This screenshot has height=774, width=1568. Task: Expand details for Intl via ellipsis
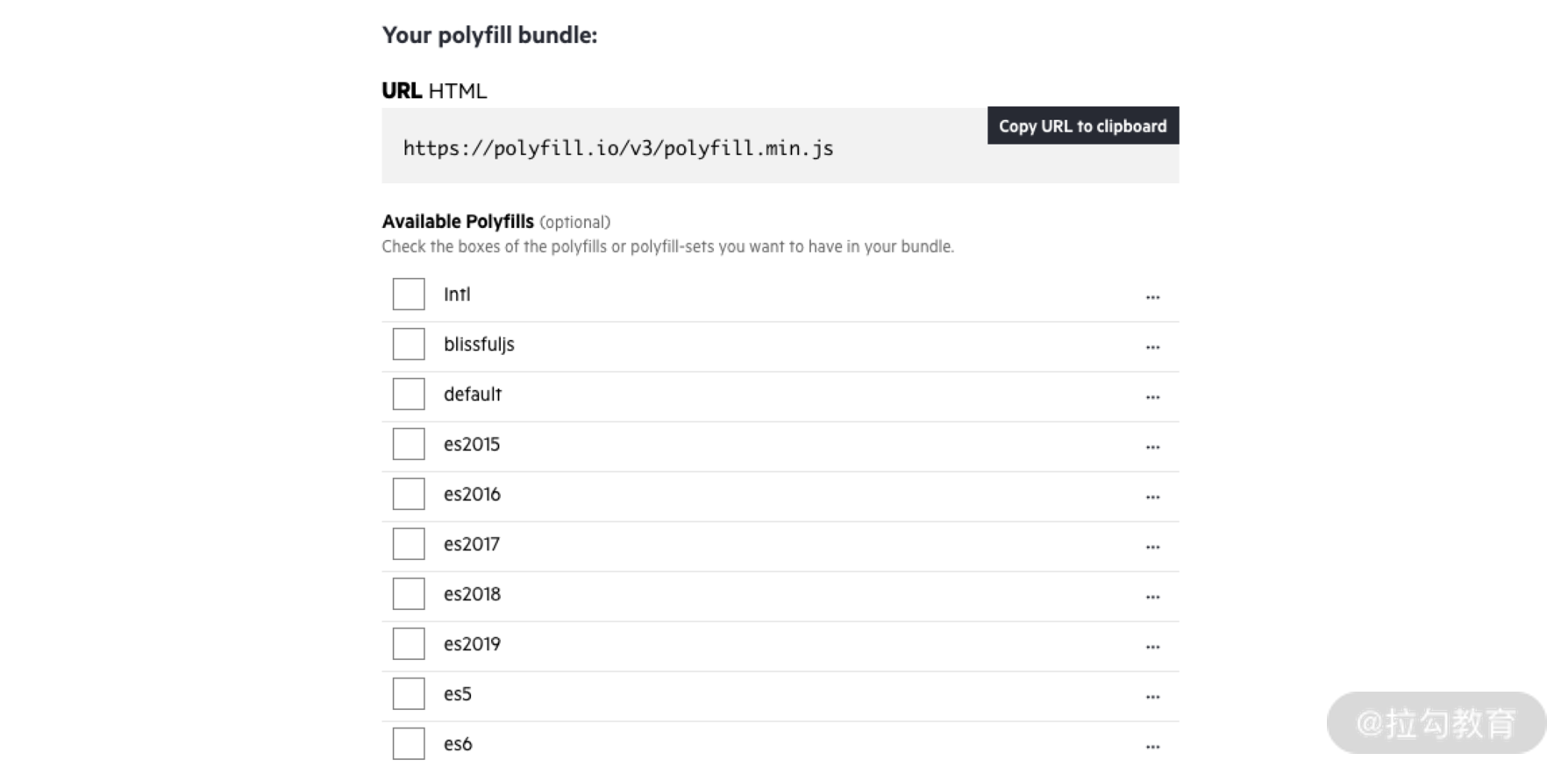[1152, 297]
